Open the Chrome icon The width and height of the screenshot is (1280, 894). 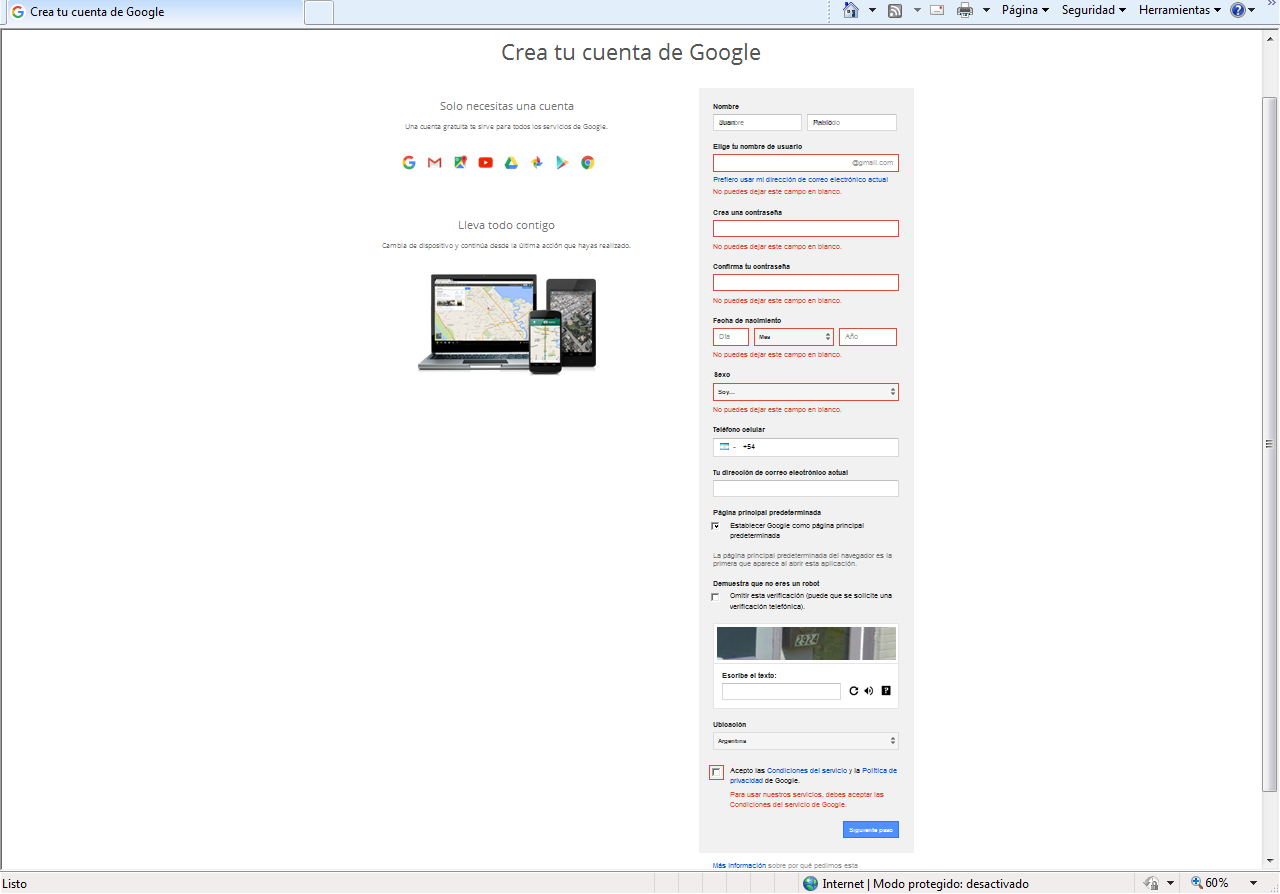click(587, 162)
